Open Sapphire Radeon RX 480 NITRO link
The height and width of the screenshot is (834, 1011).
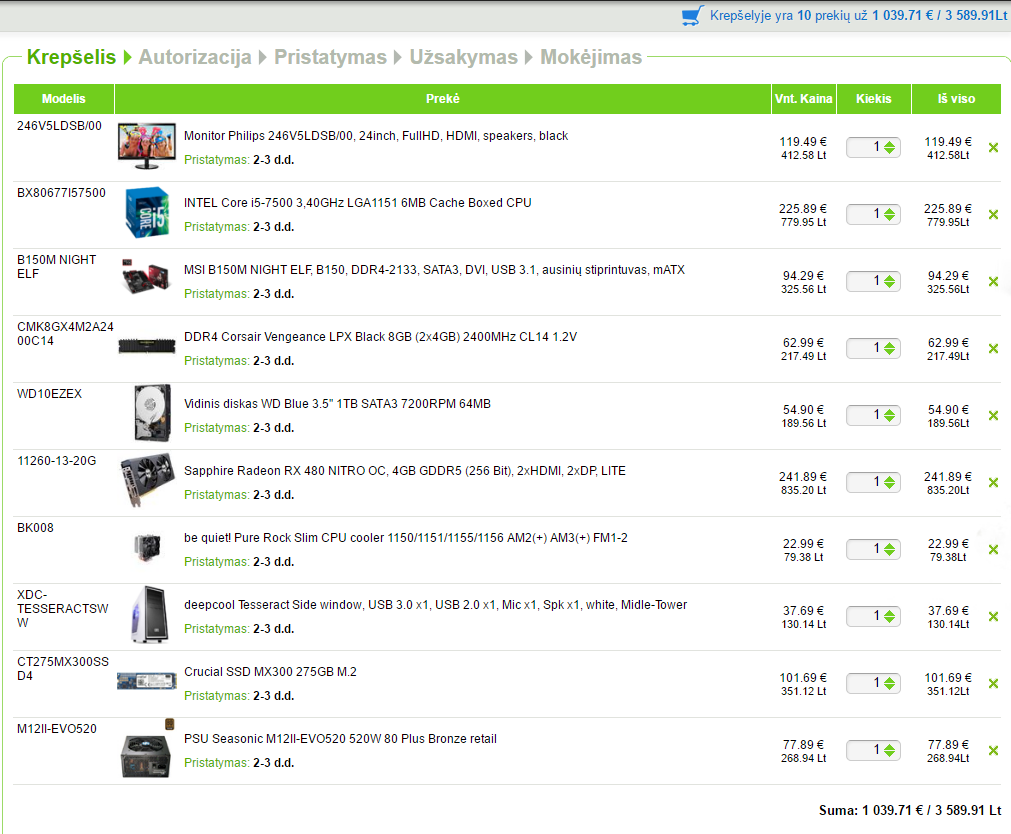(x=405, y=471)
